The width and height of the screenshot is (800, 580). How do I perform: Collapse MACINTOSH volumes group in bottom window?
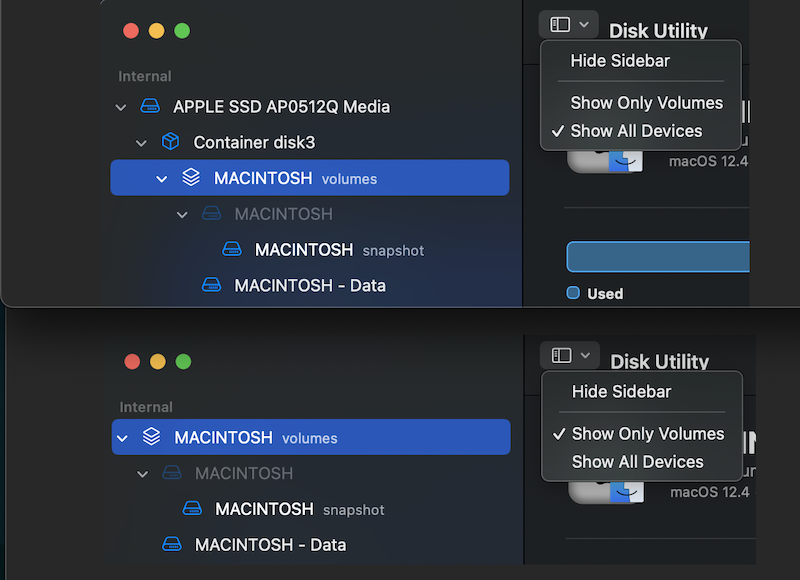122,438
